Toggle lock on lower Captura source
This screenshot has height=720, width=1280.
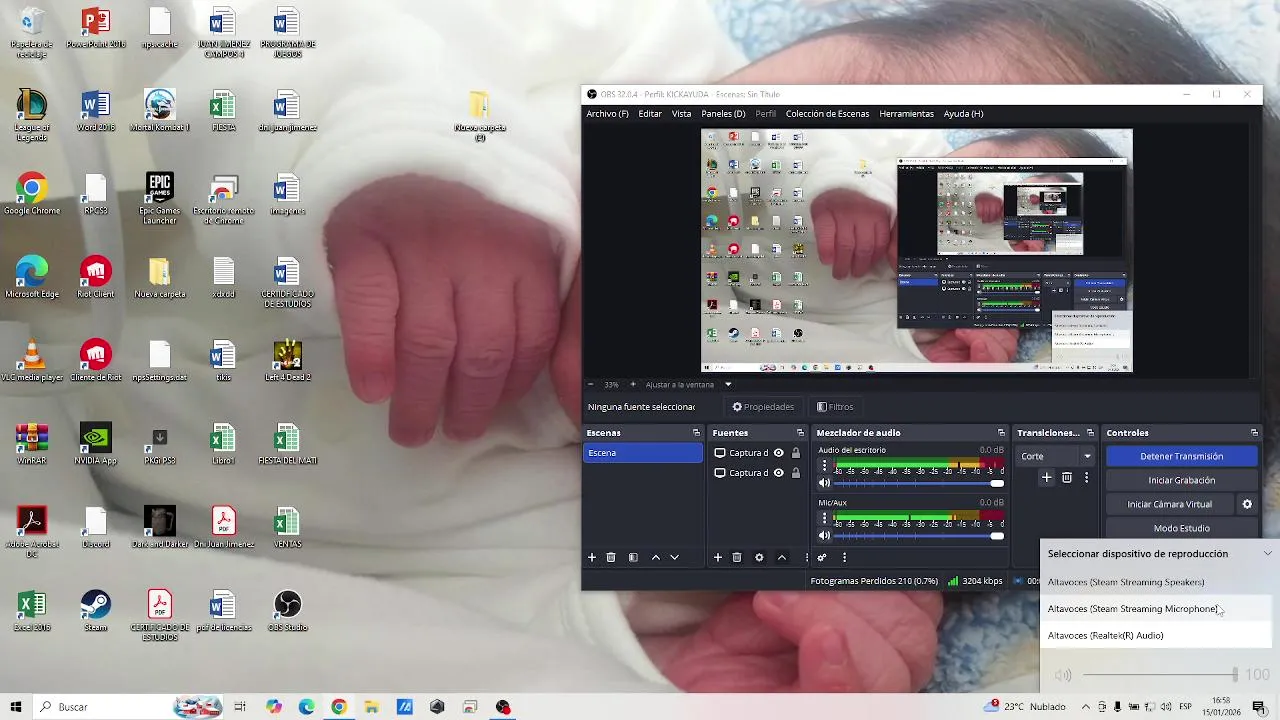point(796,473)
